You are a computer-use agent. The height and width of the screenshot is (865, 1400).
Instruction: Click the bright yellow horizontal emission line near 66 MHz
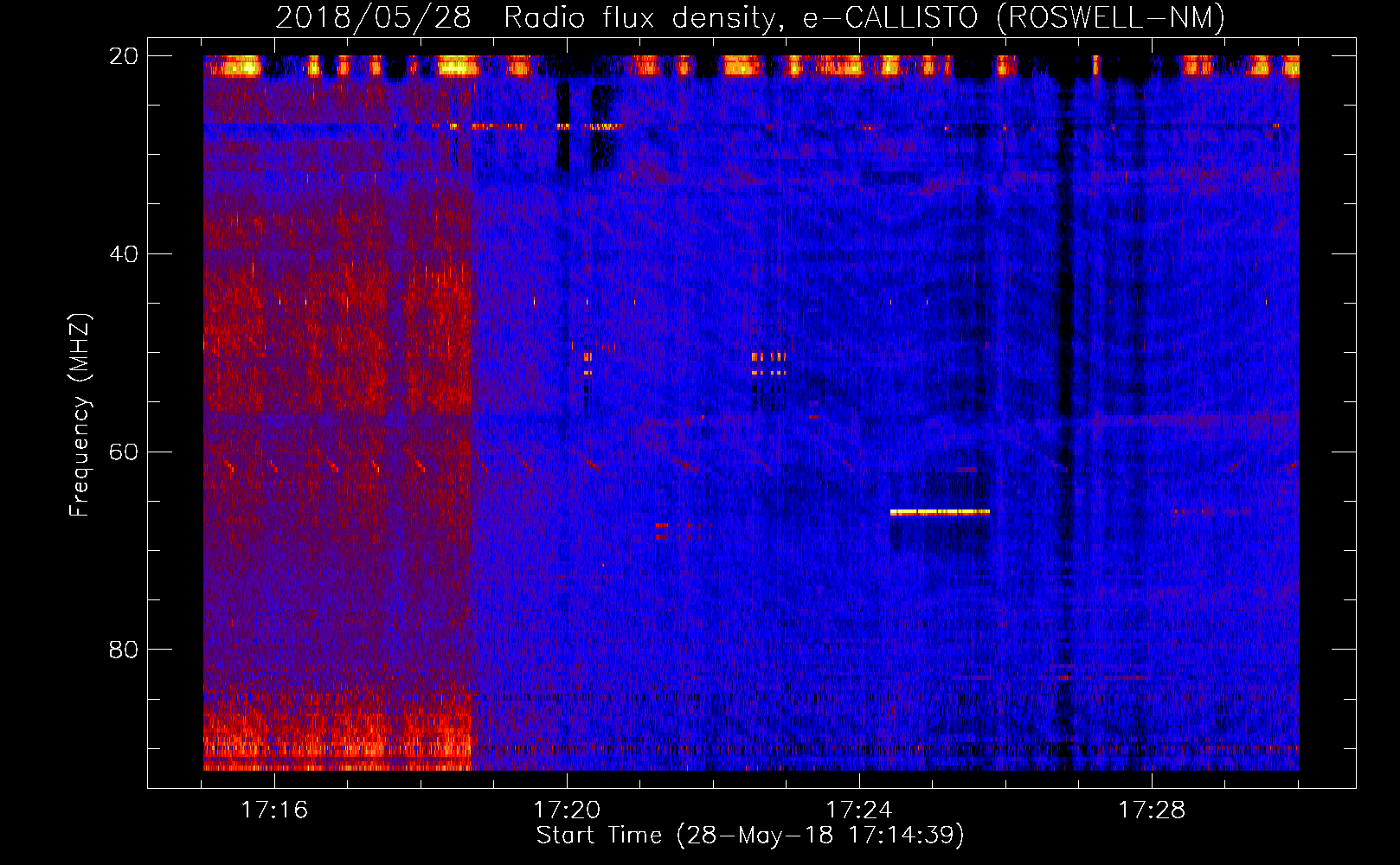(x=940, y=512)
